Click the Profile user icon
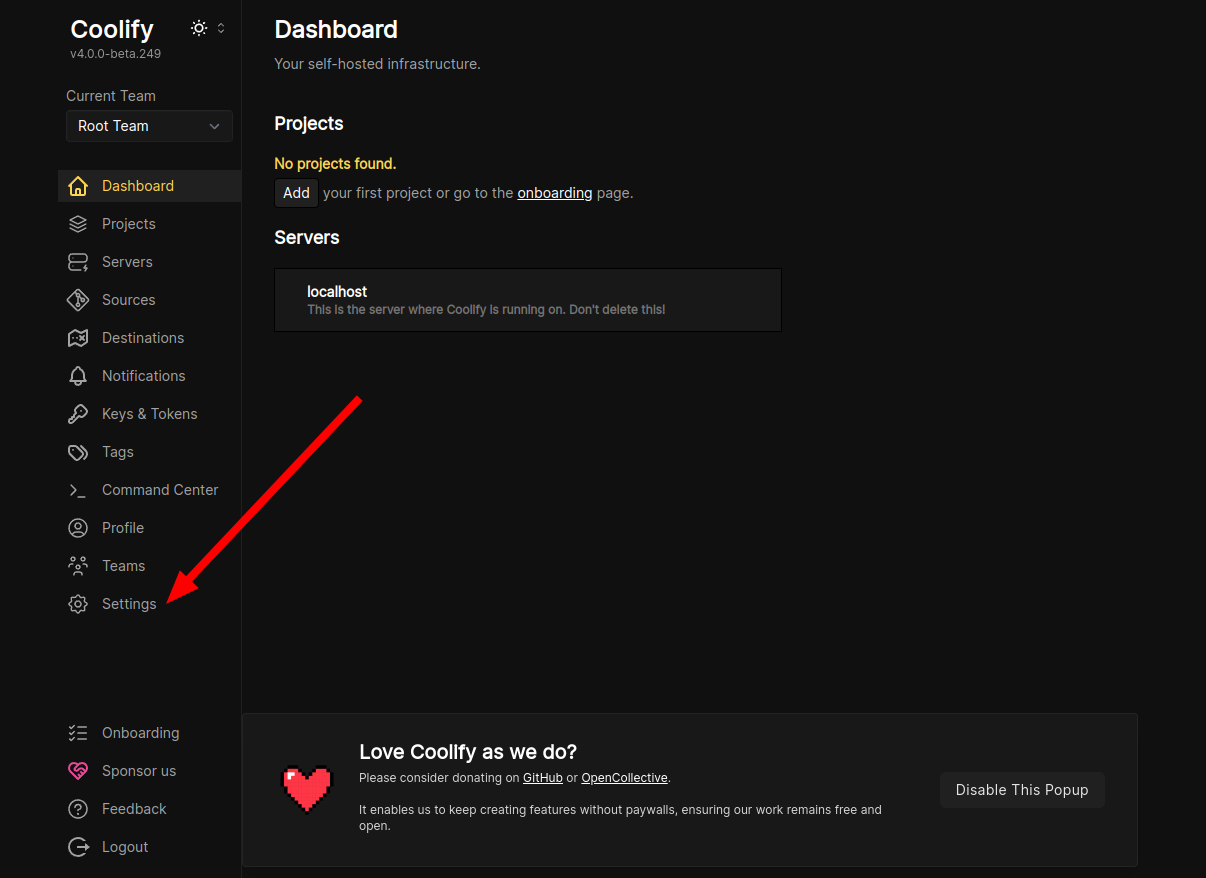Viewport: 1206px width, 878px height. point(78,528)
